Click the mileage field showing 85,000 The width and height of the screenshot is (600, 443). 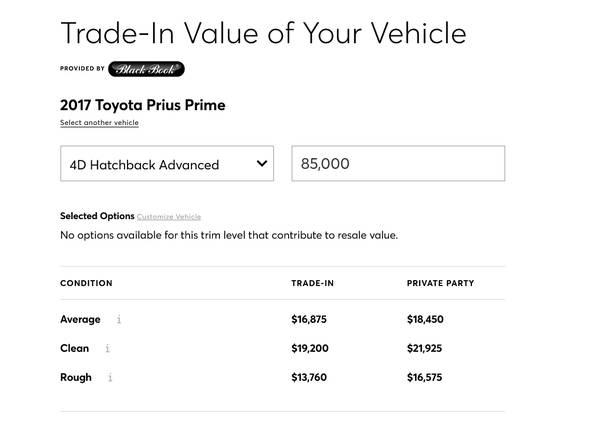(398, 163)
